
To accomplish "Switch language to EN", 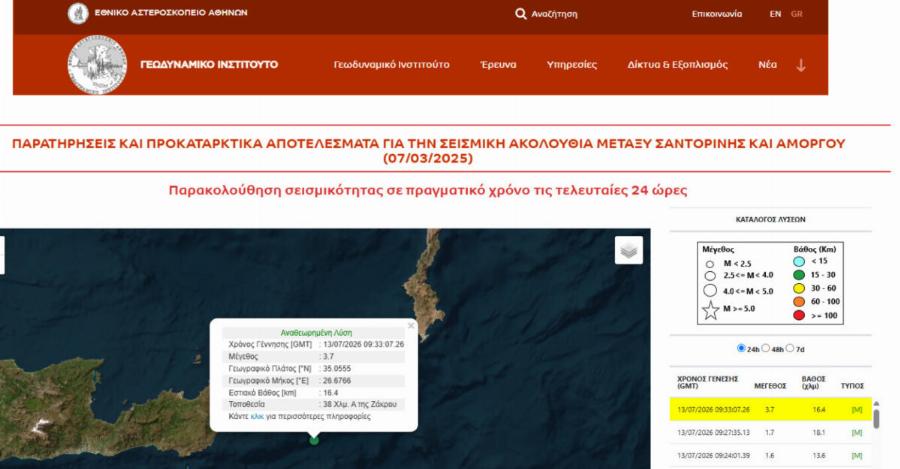I will click(x=775, y=14).
